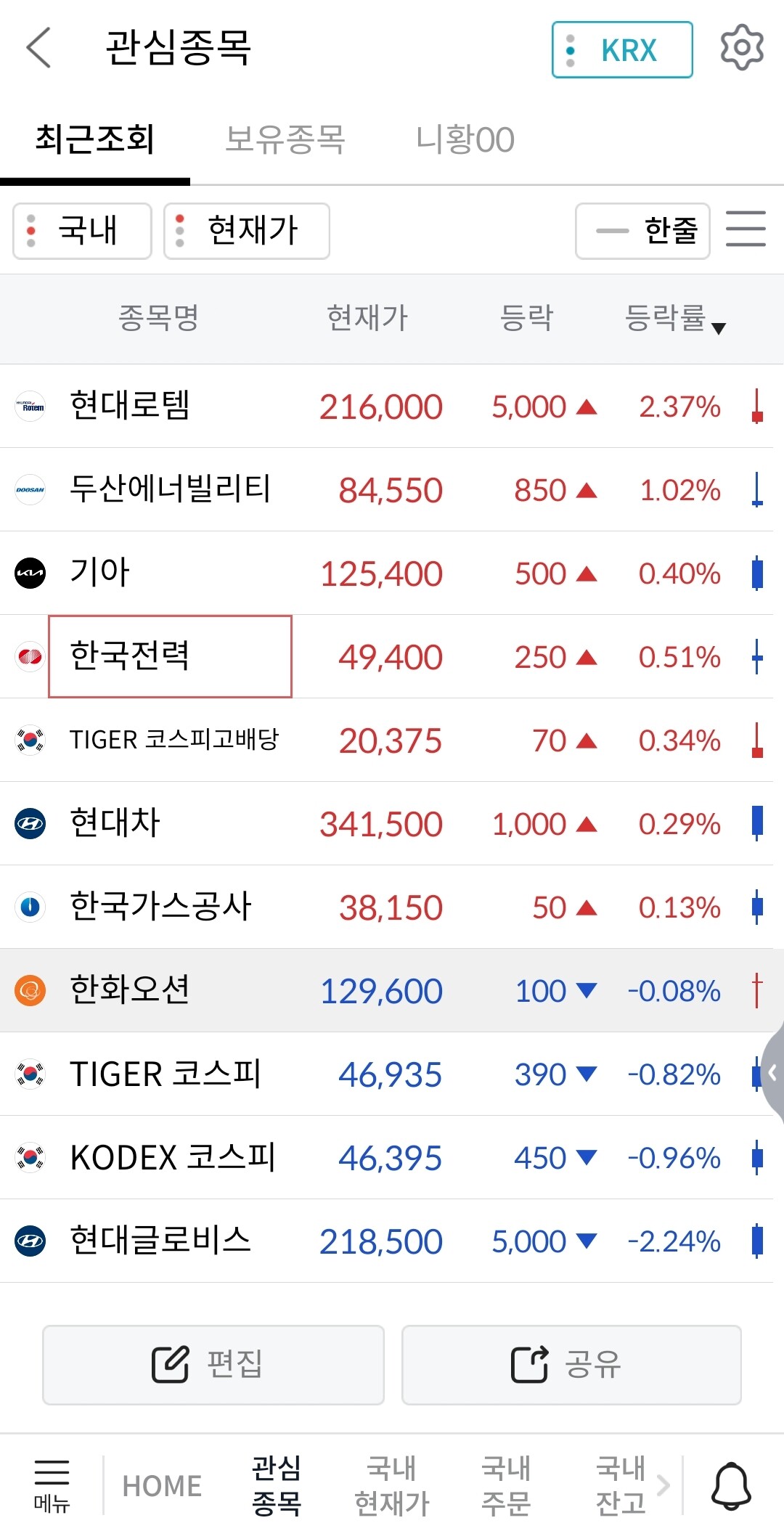Tap the 현대로템 candlestick mini chart
This screenshot has height=1539, width=784.
(757, 407)
